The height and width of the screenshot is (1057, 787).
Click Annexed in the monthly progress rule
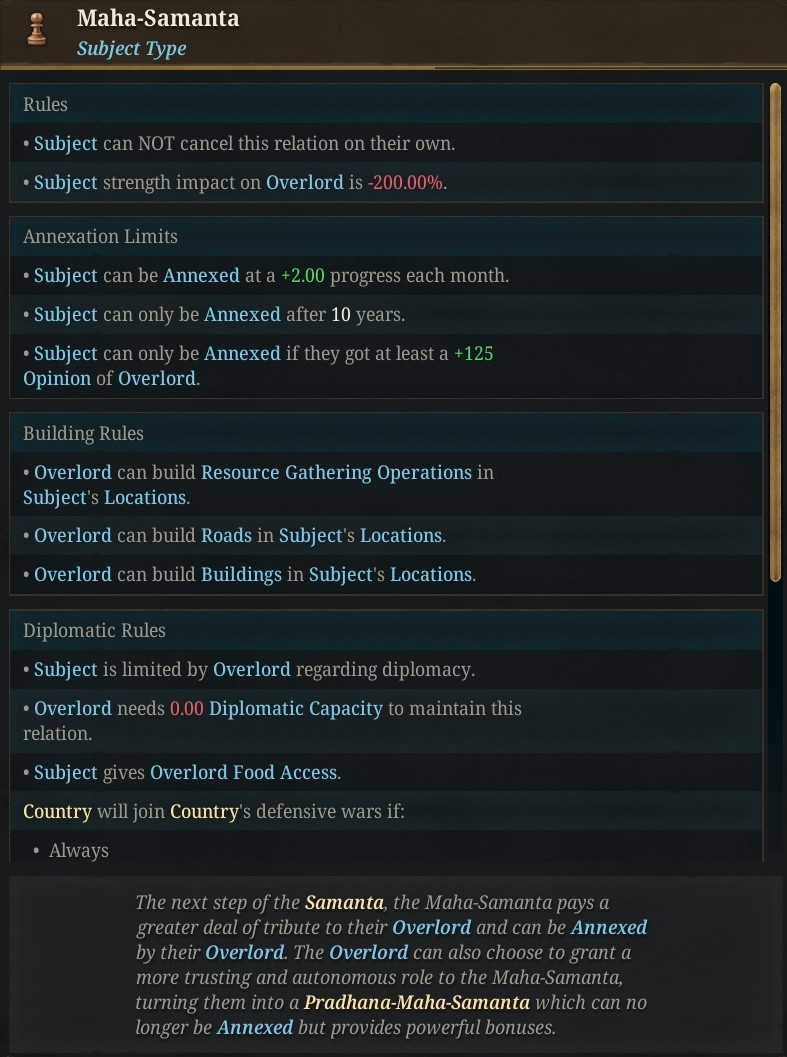201,276
